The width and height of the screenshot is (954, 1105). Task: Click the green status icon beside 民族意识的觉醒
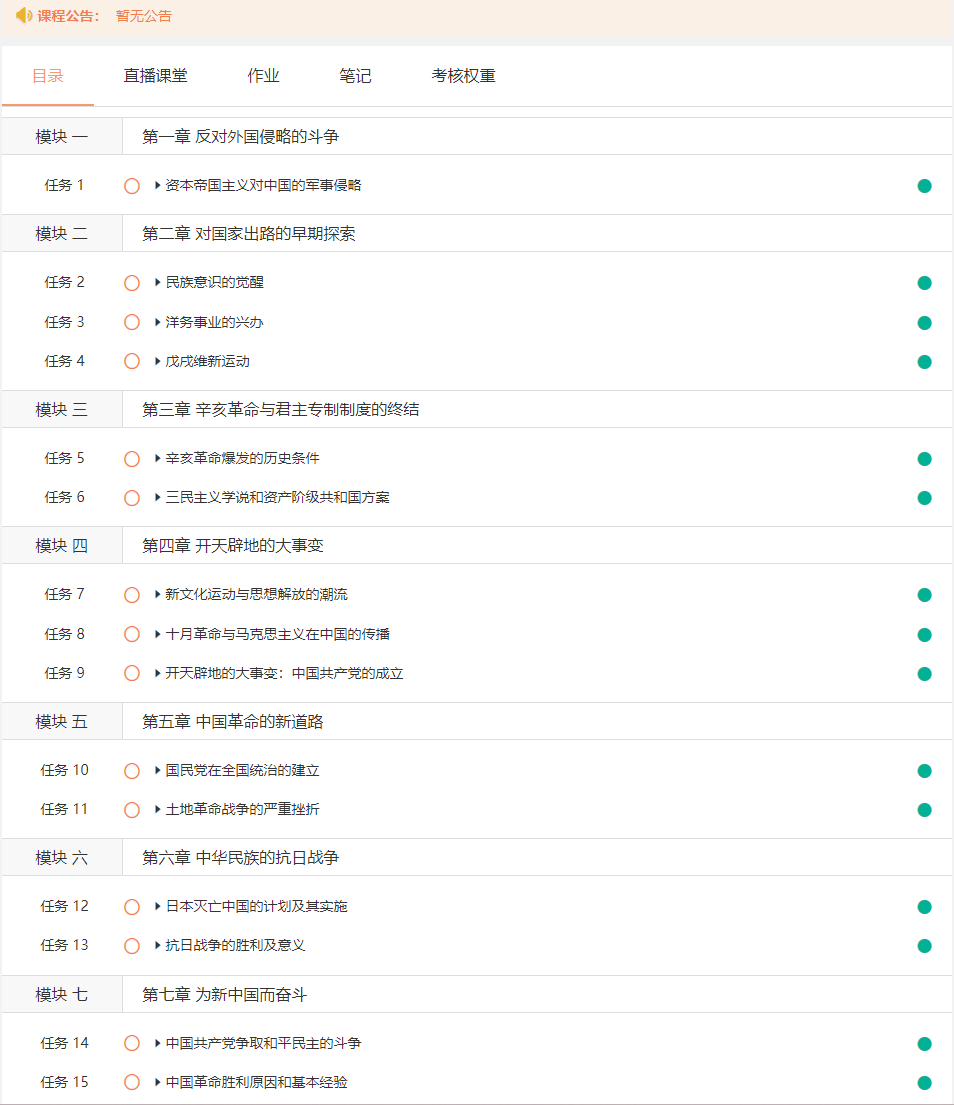coord(924,283)
